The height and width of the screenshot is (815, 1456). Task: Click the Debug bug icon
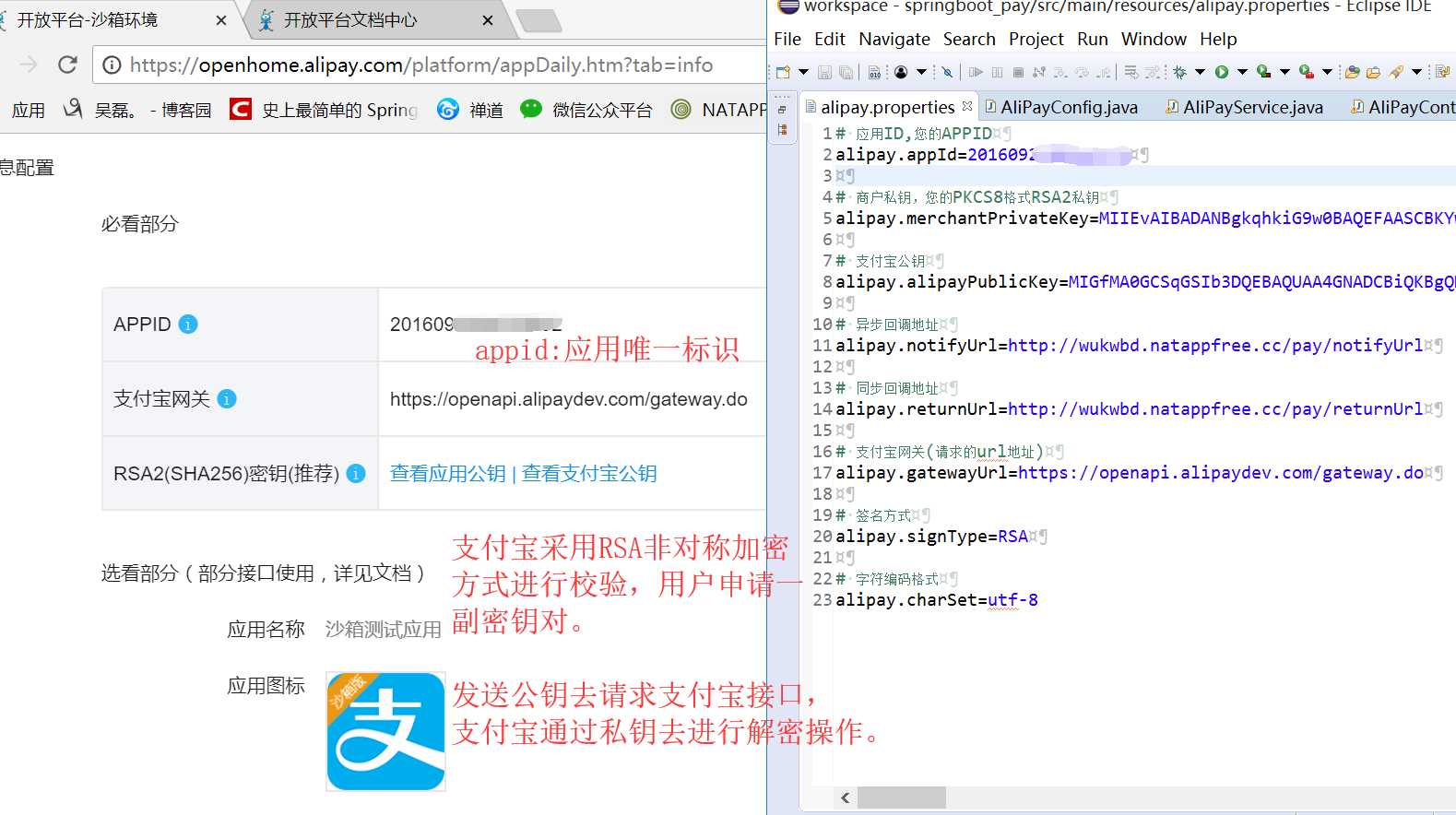point(1179,72)
